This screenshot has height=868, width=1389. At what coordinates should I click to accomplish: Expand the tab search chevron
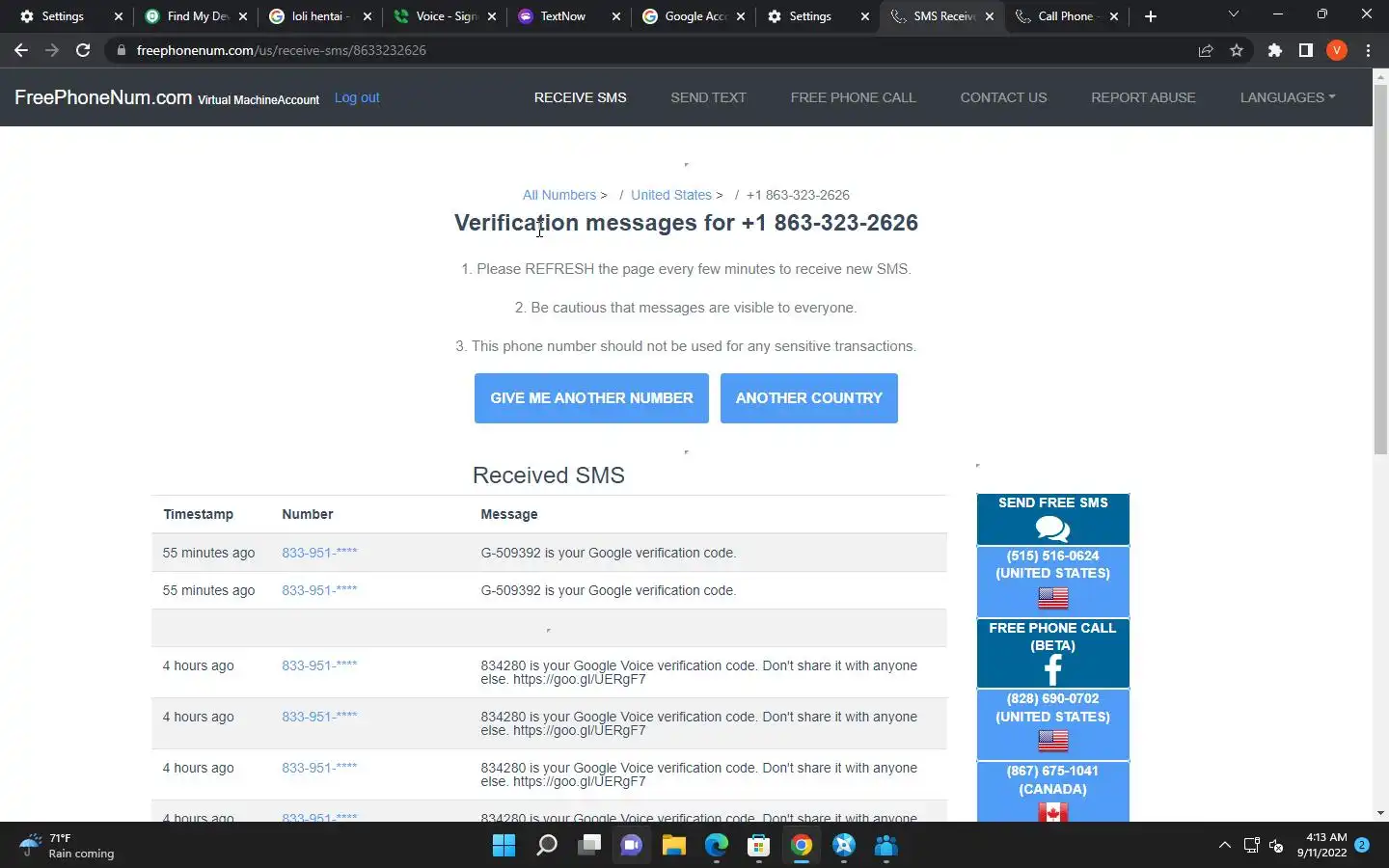tap(1233, 14)
